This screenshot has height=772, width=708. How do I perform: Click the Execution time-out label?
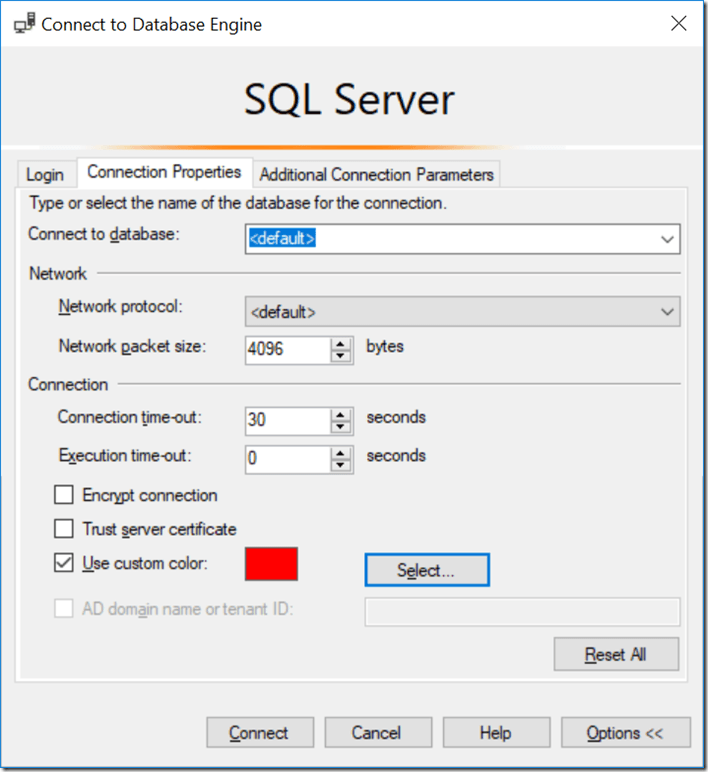click(x=125, y=456)
